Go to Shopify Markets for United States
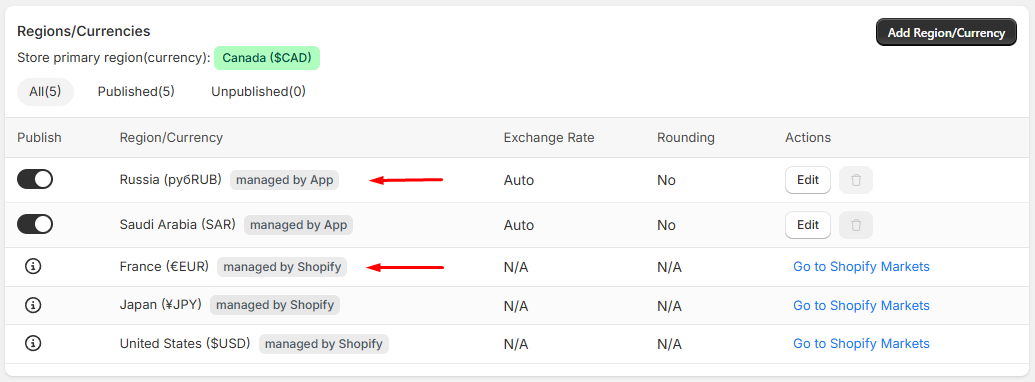This screenshot has height=382, width=1035. (x=861, y=344)
